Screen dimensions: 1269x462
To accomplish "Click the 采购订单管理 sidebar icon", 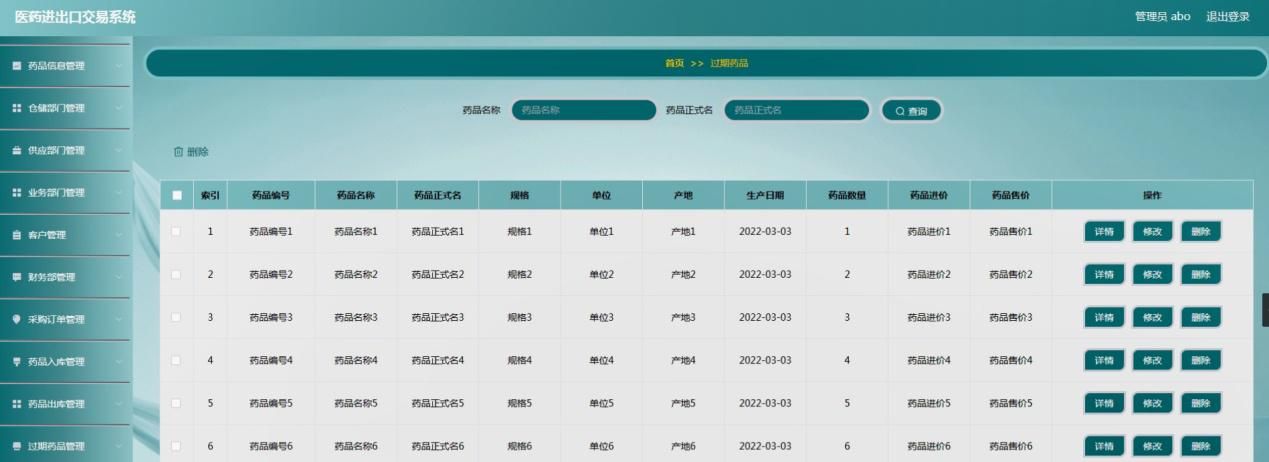I will point(17,320).
